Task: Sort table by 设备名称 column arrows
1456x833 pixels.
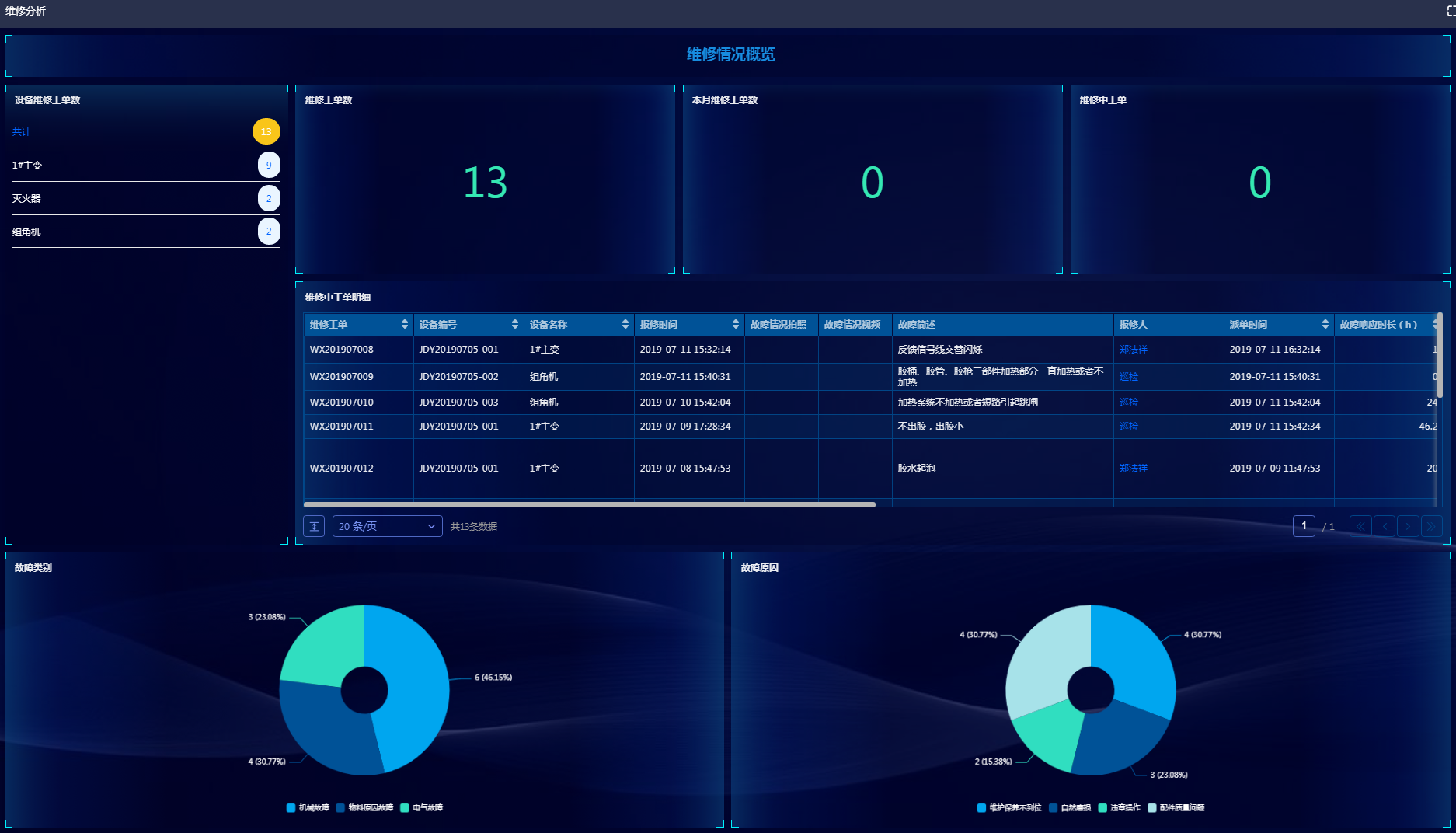Action: coord(625,324)
